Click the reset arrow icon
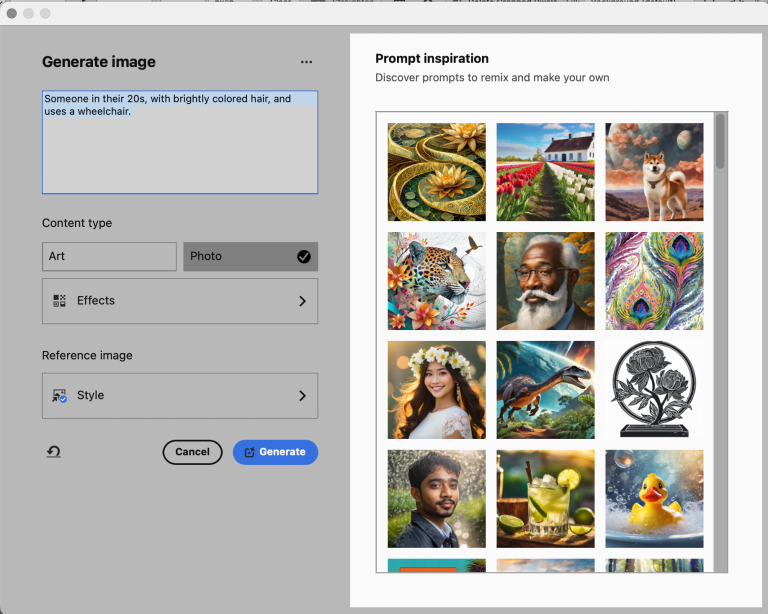Image resolution: width=768 pixels, height=614 pixels. click(x=54, y=452)
